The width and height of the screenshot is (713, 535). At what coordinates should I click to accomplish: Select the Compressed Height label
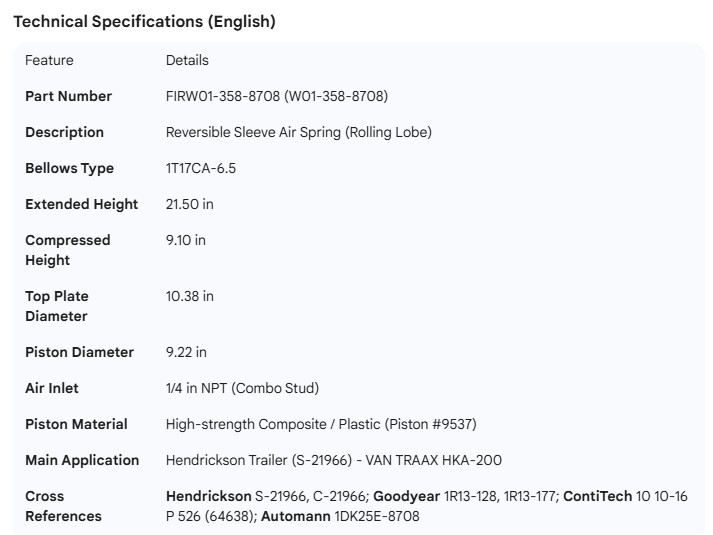click(x=67, y=250)
